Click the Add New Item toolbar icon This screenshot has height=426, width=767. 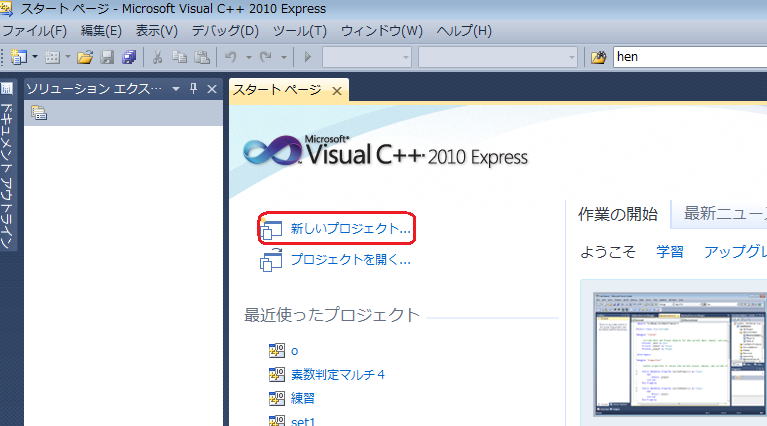pos(52,57)
